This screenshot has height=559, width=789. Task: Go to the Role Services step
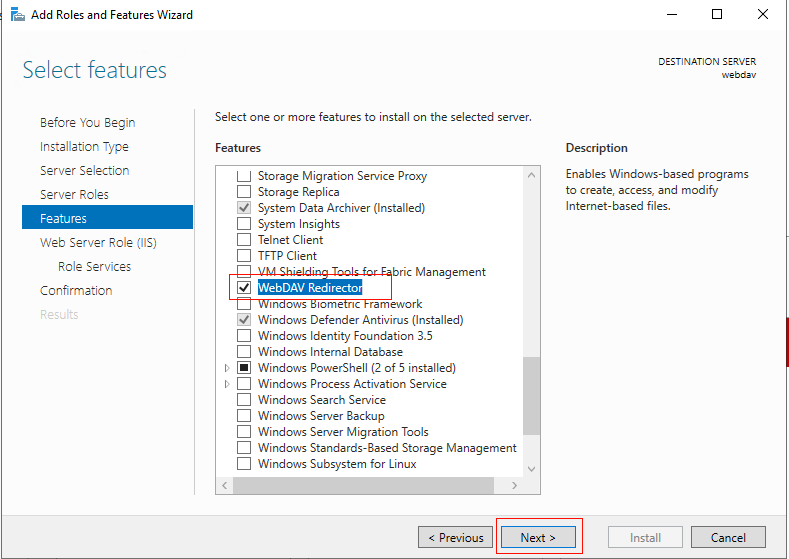(94, 267)
